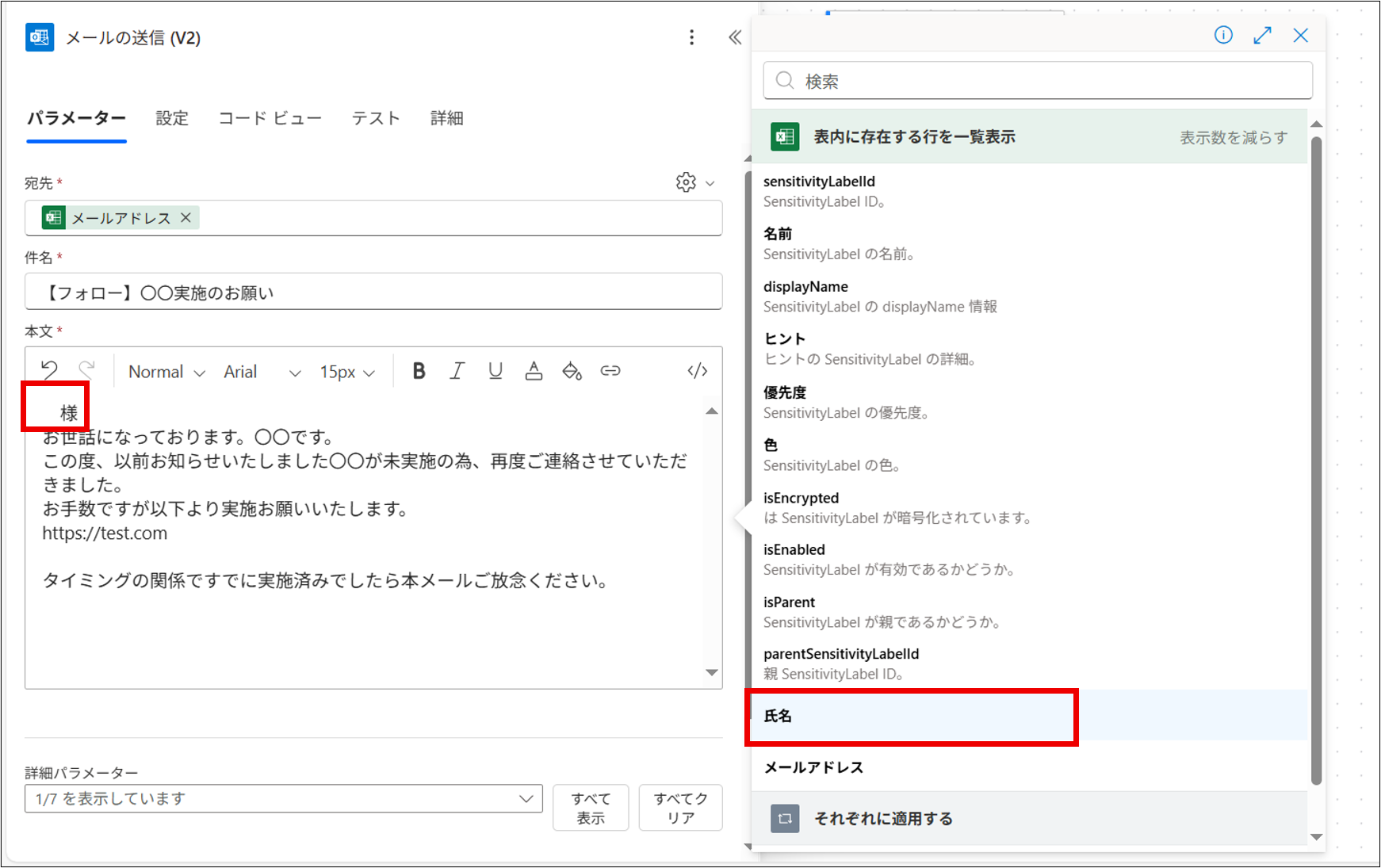Open the 設定 tab
Image resolution: width=1381 pixels, height=868 pixels.
172,118
